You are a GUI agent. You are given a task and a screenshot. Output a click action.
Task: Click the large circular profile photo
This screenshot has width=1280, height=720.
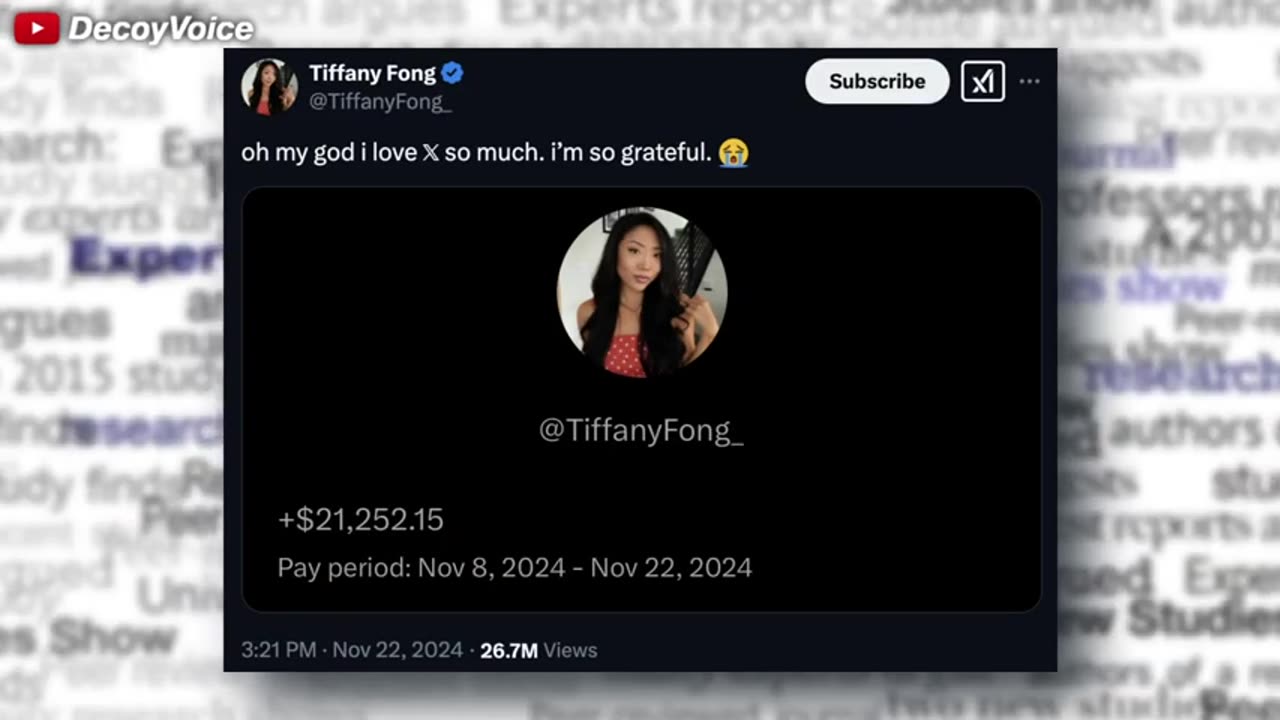642,292
